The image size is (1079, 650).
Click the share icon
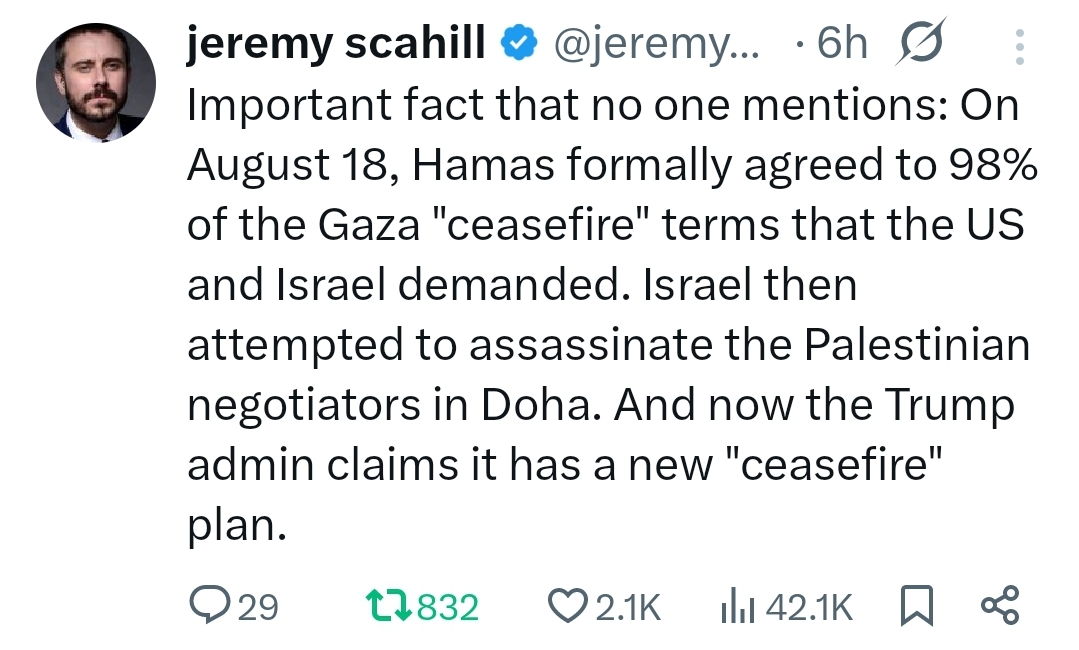click(x=999, y=606)
